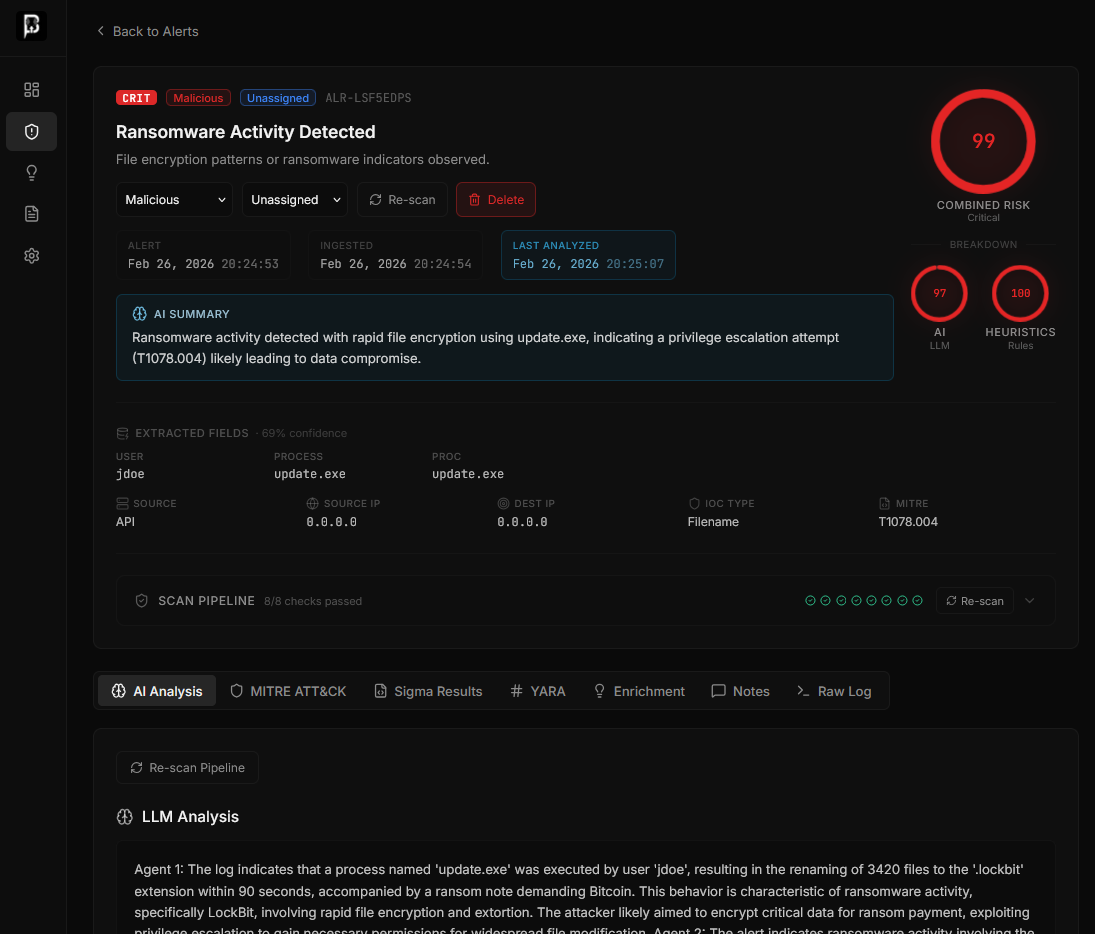Click the PROCESS value update.exe
This screenshot has width=1095, height=934.
tap(309, 474)
